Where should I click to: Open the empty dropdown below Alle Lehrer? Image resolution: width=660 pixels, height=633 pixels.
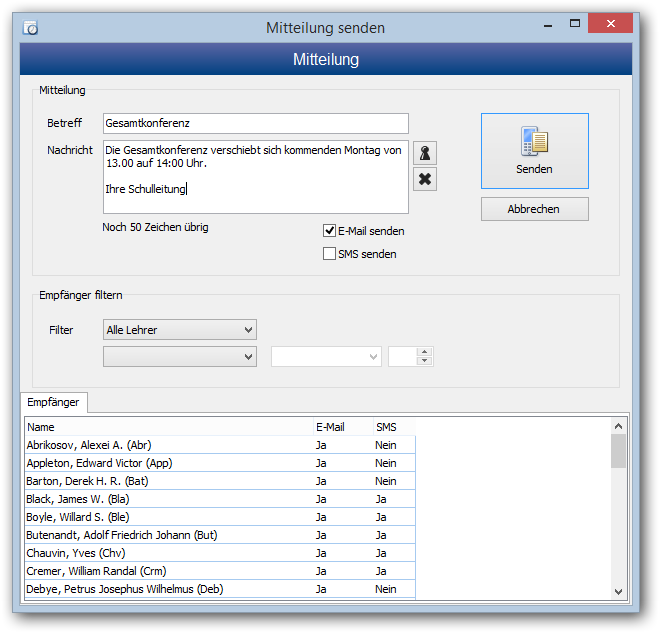(180, 356)
